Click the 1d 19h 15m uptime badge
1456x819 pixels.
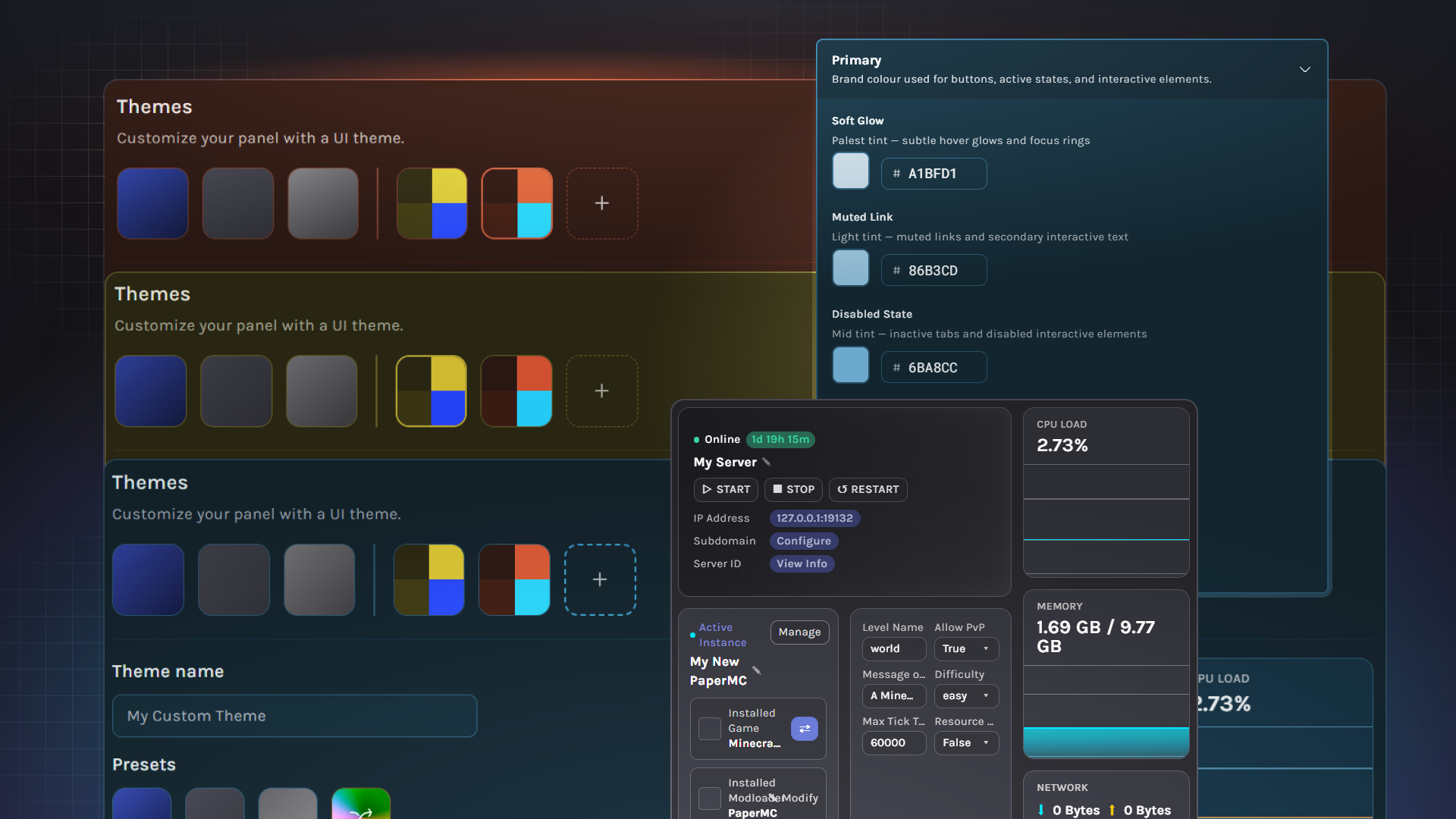pyautogui.click(x=780, y=440)
